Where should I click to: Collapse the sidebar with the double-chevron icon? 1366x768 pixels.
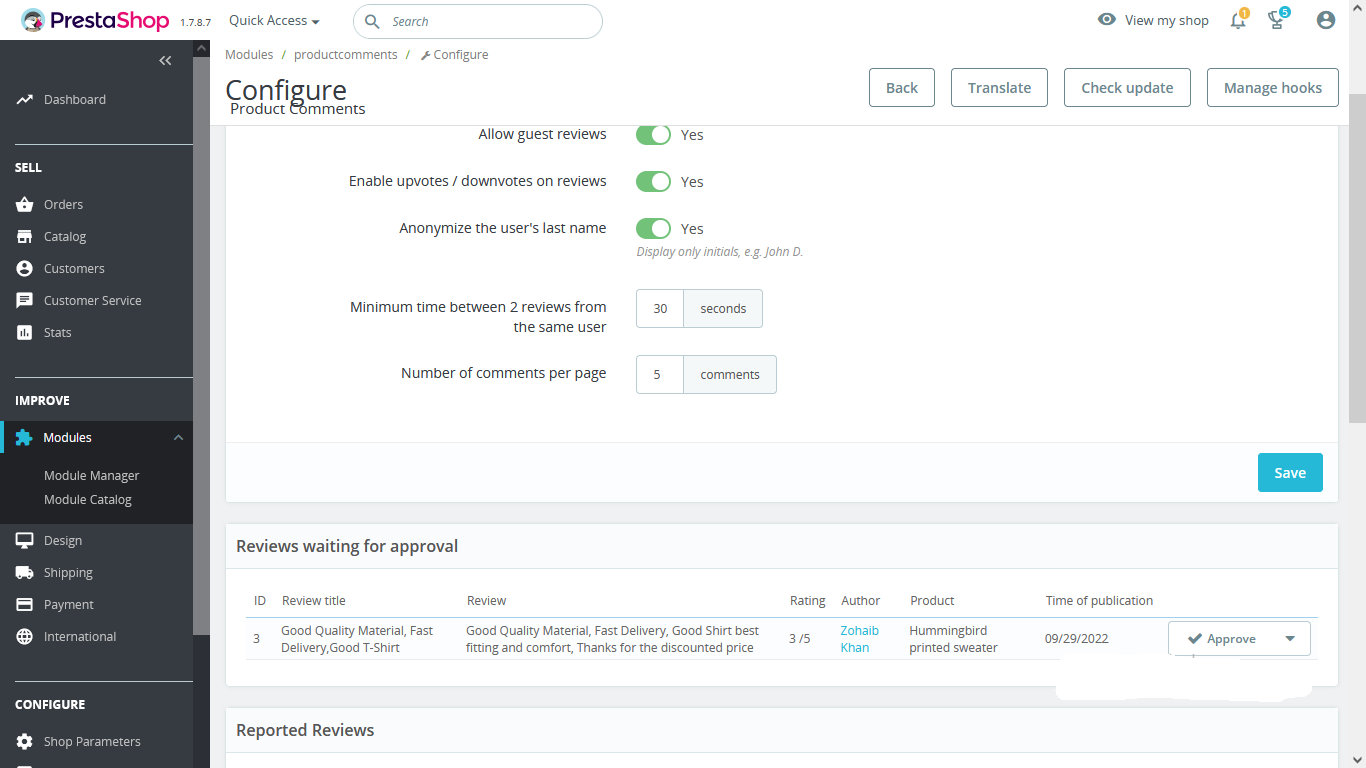coord(166,61)
